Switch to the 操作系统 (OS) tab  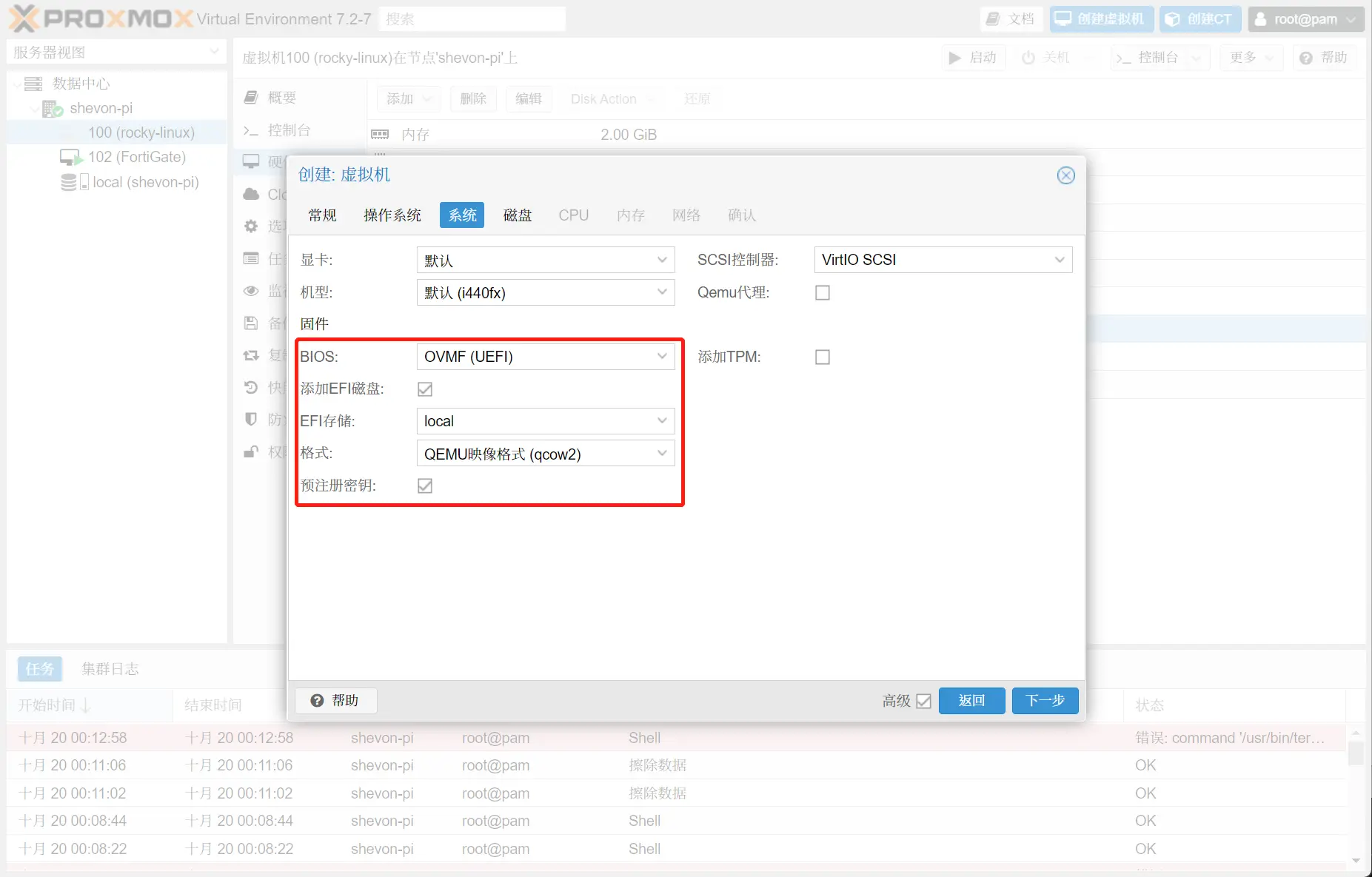click(x=392, y=215)
